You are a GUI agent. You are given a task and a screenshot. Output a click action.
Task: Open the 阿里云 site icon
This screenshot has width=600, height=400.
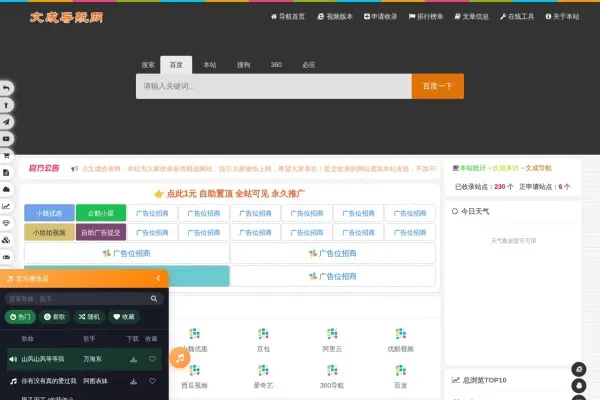coord(332,334)
